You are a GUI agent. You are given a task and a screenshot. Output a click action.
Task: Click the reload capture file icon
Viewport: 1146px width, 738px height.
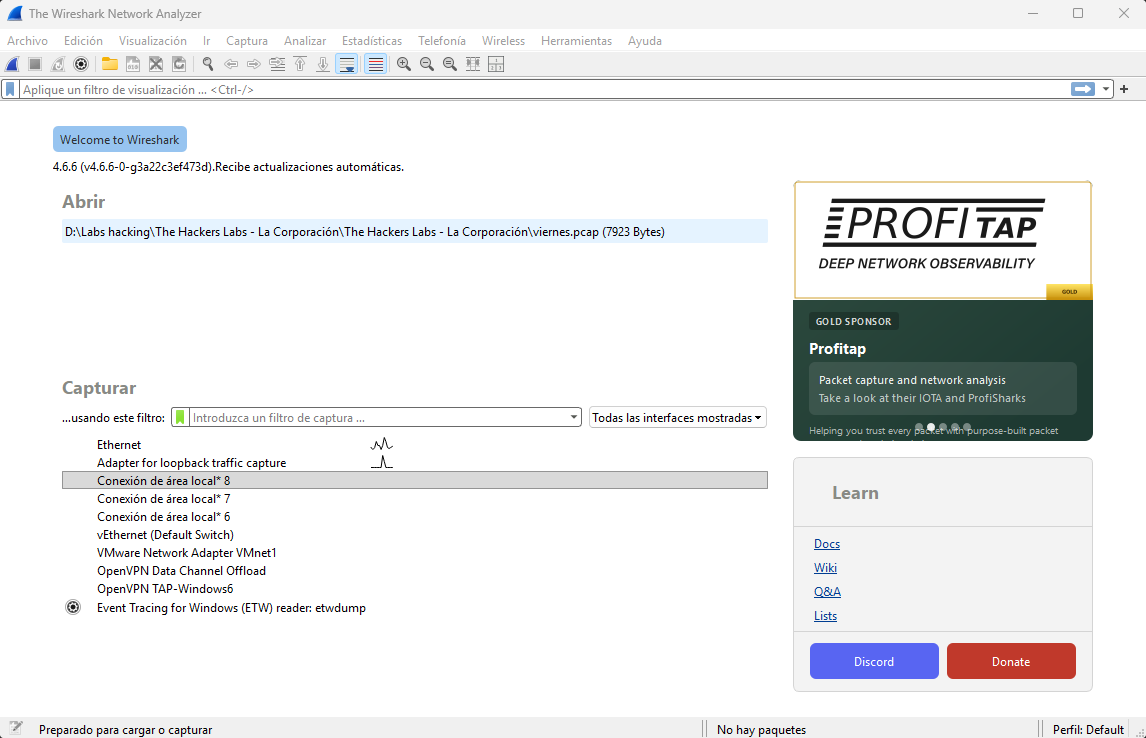tap(179, 64)
